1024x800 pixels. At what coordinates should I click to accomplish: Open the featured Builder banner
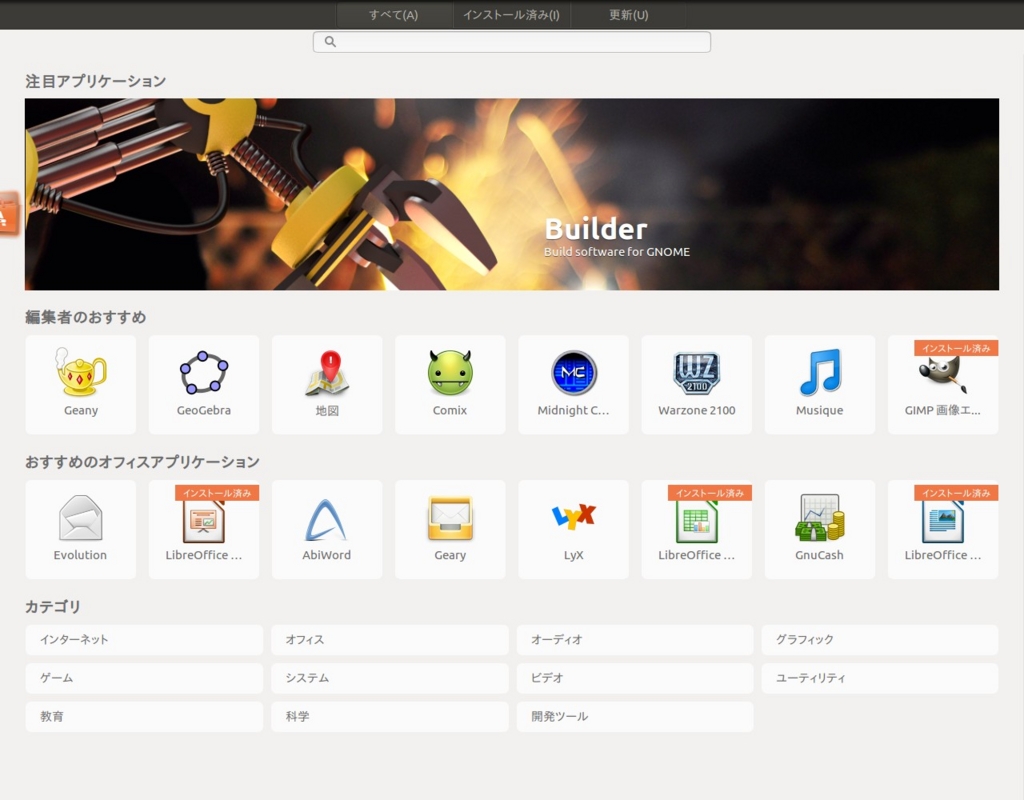(512, 194)
